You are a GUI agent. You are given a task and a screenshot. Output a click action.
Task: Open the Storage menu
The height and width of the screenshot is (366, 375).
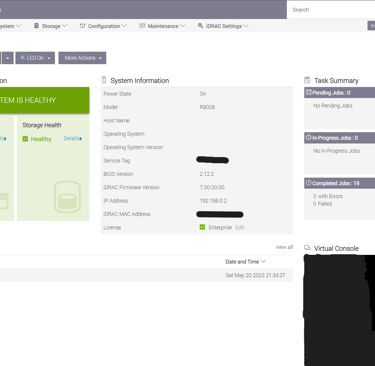tap(51, 26)
